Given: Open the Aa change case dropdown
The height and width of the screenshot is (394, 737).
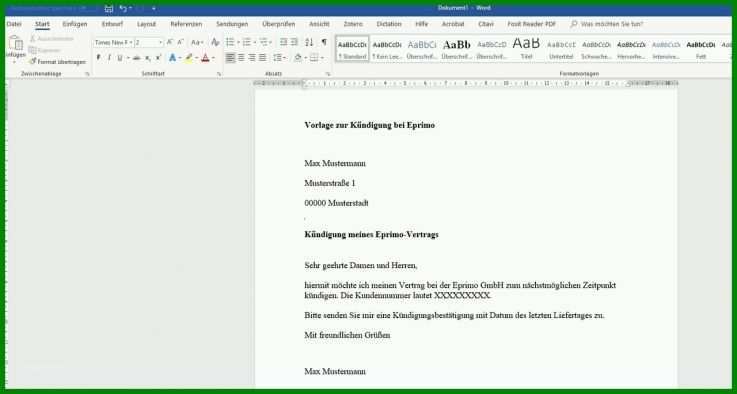Looking at the screenshot, I should [x=197, y=42].
